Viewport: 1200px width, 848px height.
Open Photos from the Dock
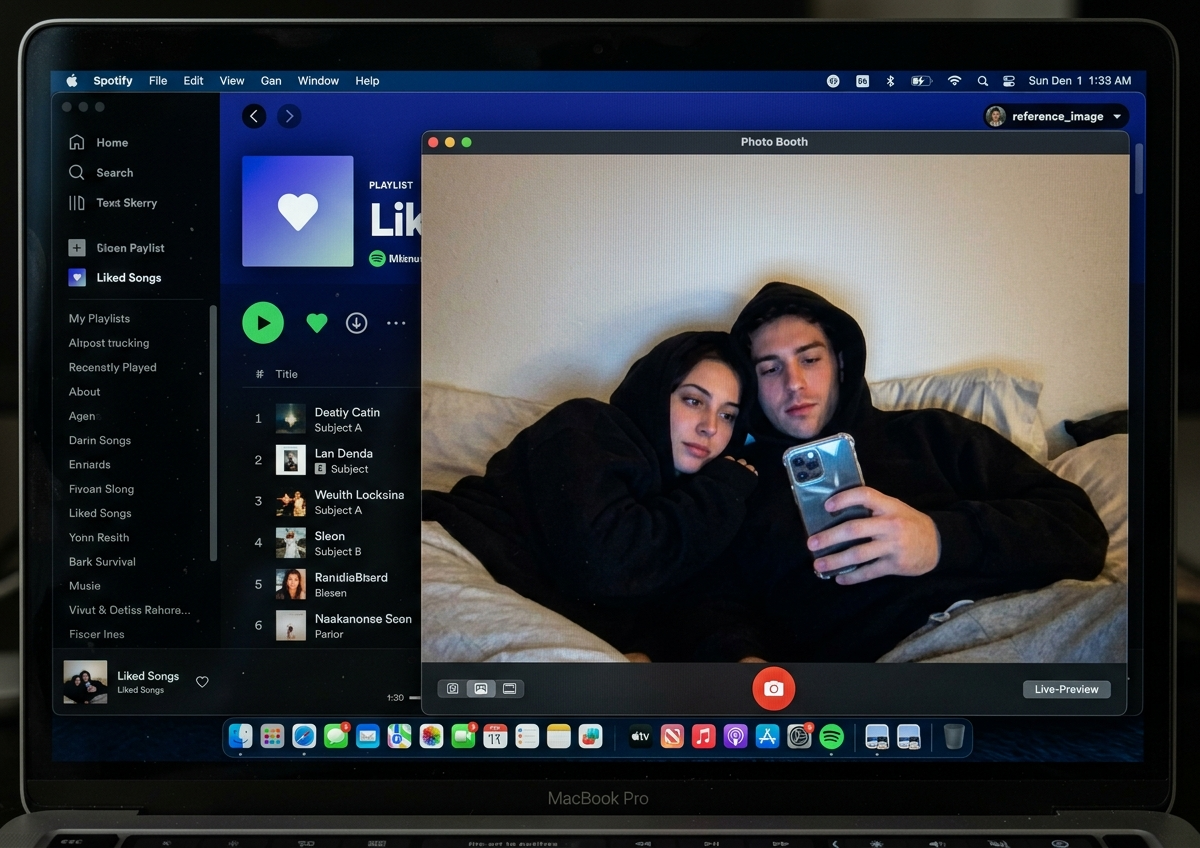[431, 737]
